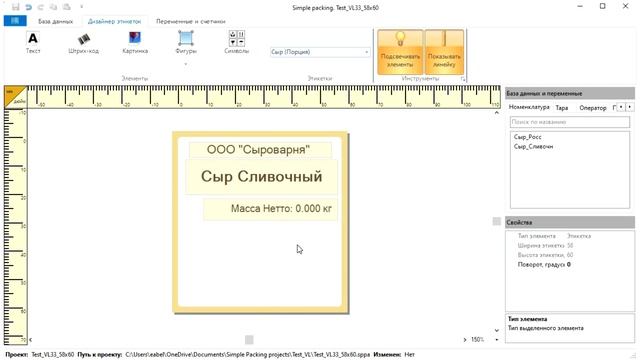
Task: Toggle Показывать линейку ruler display
Action: [x=444, y=52]
